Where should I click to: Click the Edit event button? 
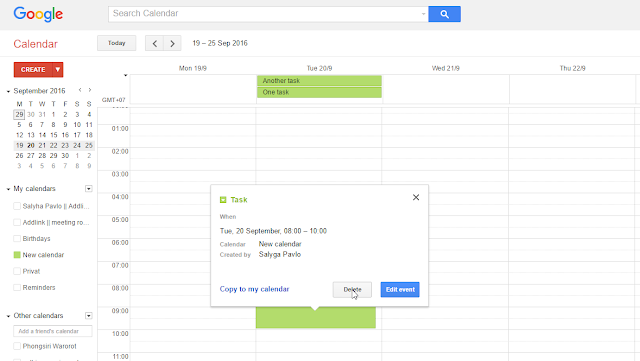[x=400, y=290]
